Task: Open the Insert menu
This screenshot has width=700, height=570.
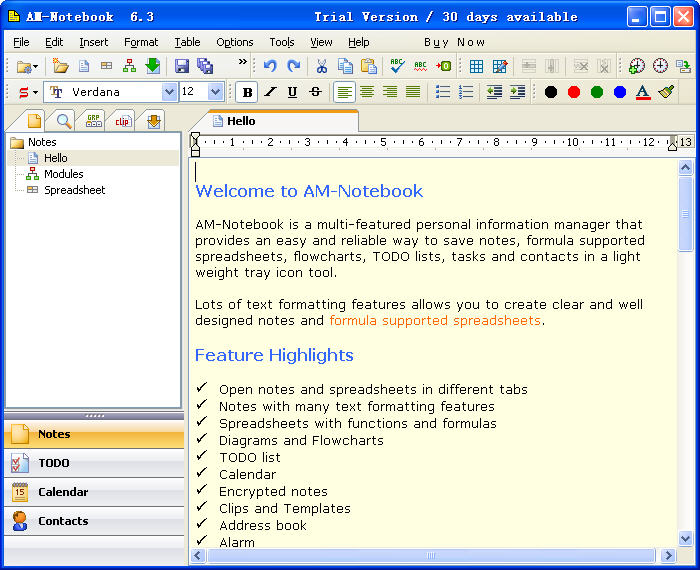Action: click(x=94, y=42)
